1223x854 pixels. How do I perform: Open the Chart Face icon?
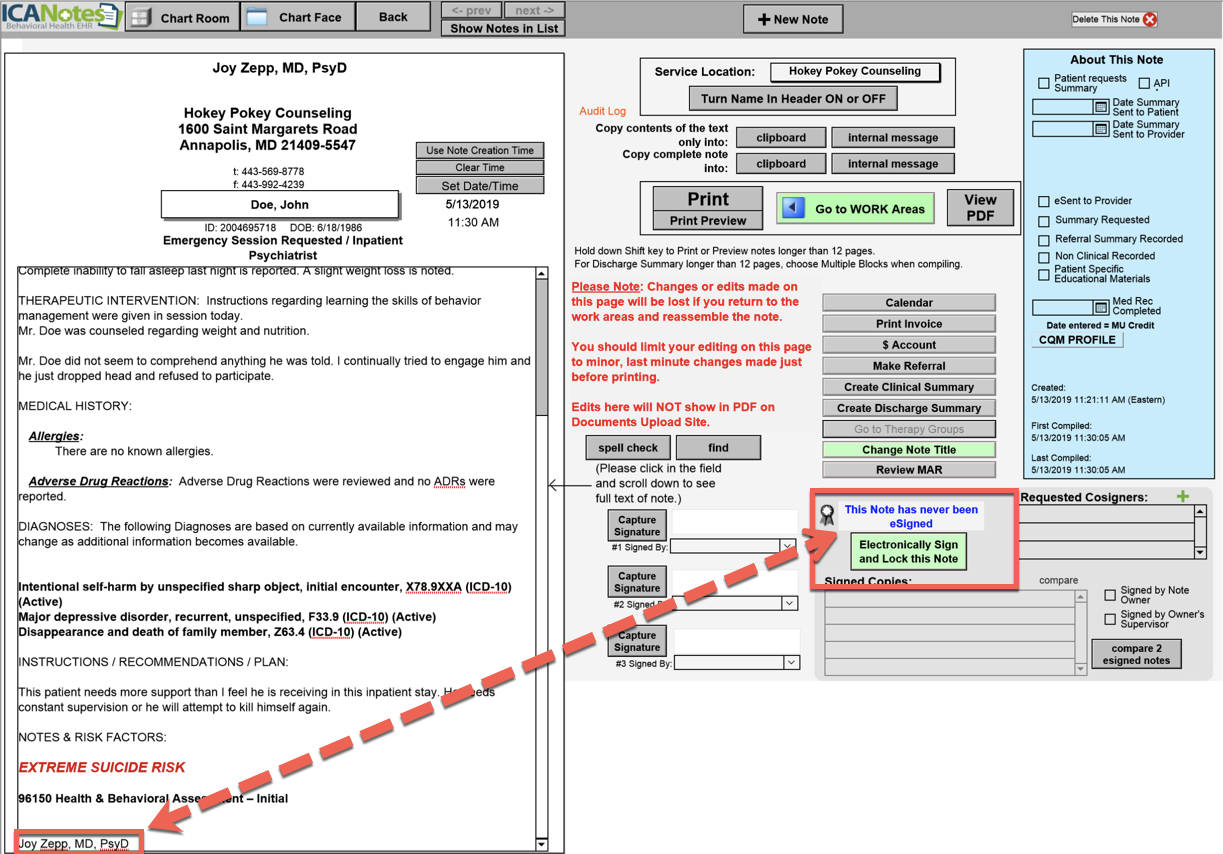[x=257, y=18]
